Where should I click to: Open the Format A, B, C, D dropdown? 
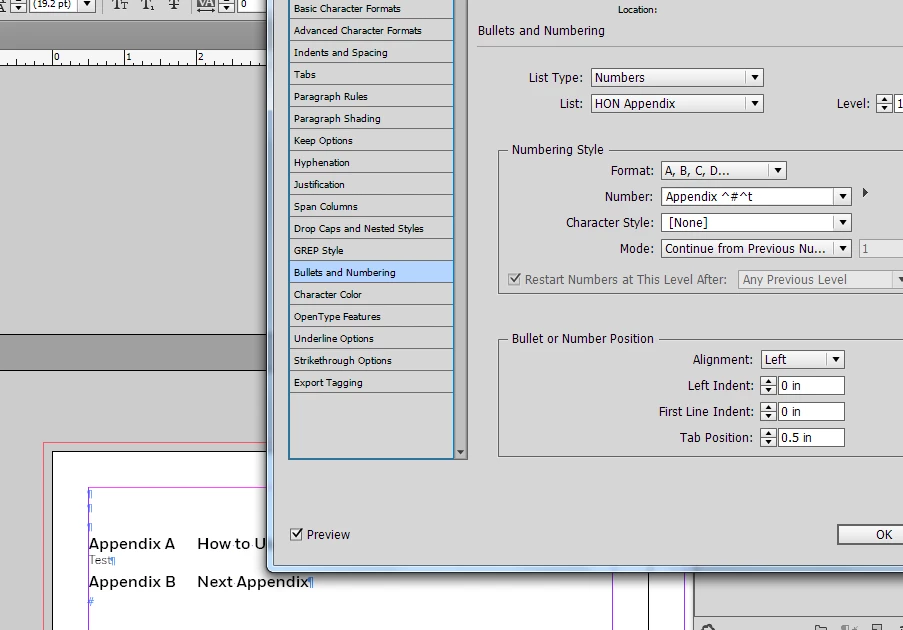pos(724,170)
